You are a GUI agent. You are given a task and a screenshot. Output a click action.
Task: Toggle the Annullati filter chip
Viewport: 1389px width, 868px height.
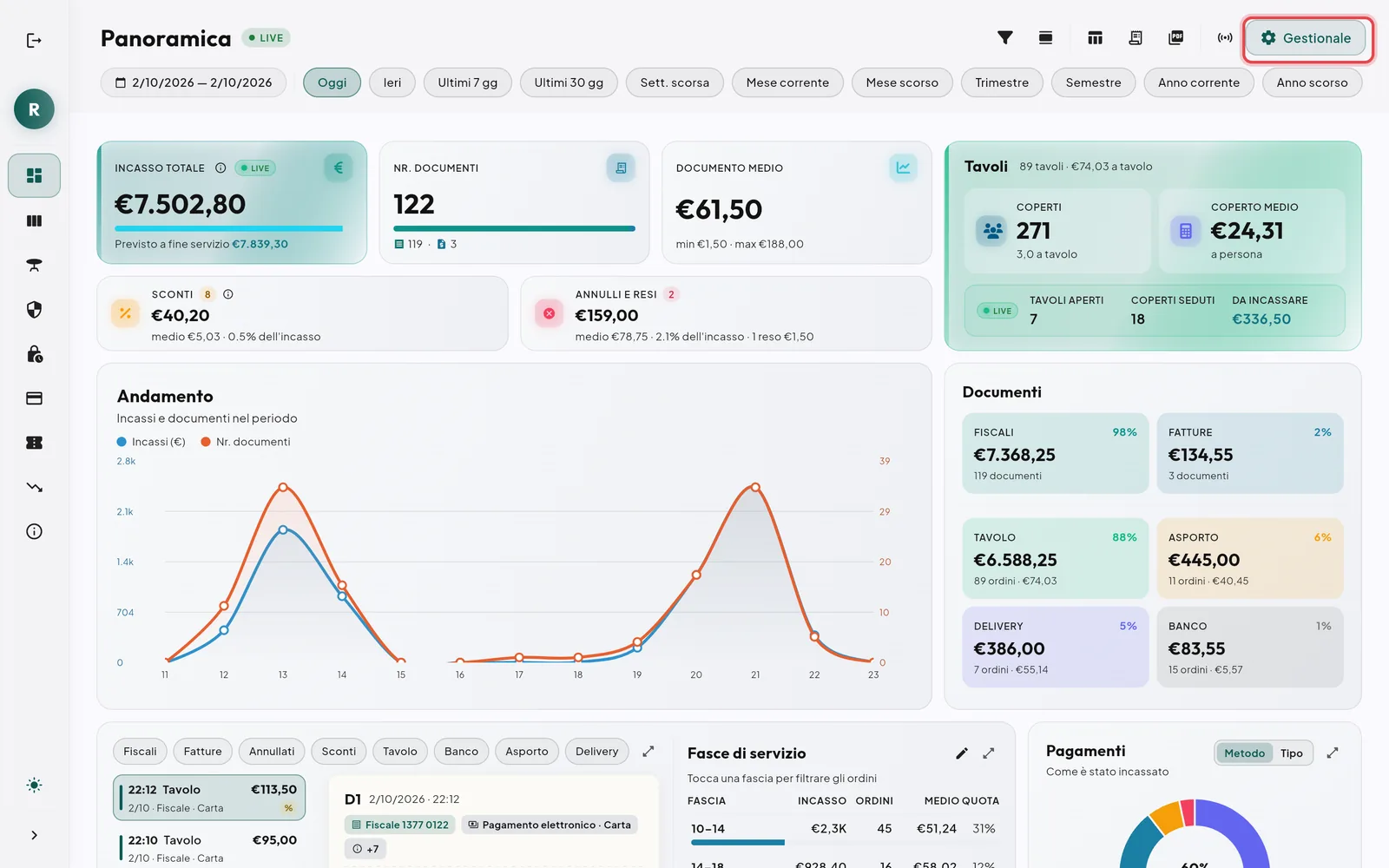pyautogui.click(x=272, y=751)
